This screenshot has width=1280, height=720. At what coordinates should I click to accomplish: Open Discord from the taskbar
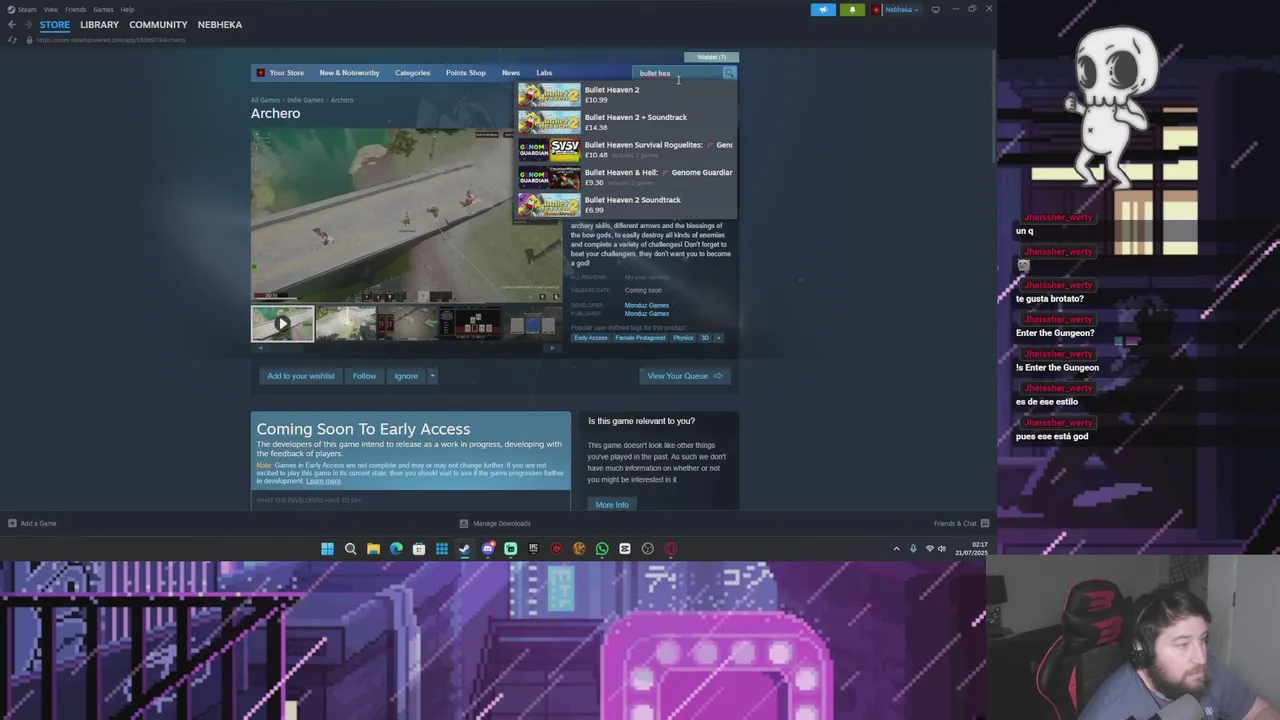pyautogui.click(x=487, y=548)
